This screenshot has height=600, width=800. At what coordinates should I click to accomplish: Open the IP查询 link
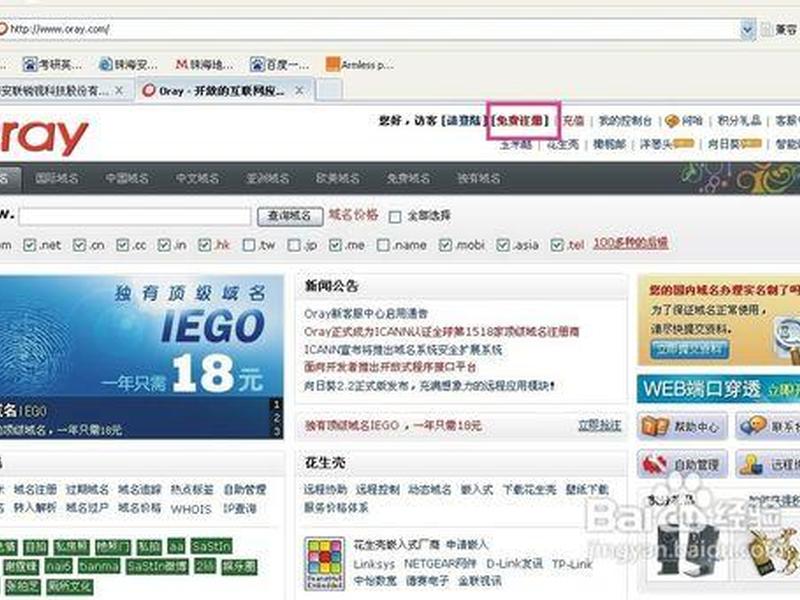[239, 509]
